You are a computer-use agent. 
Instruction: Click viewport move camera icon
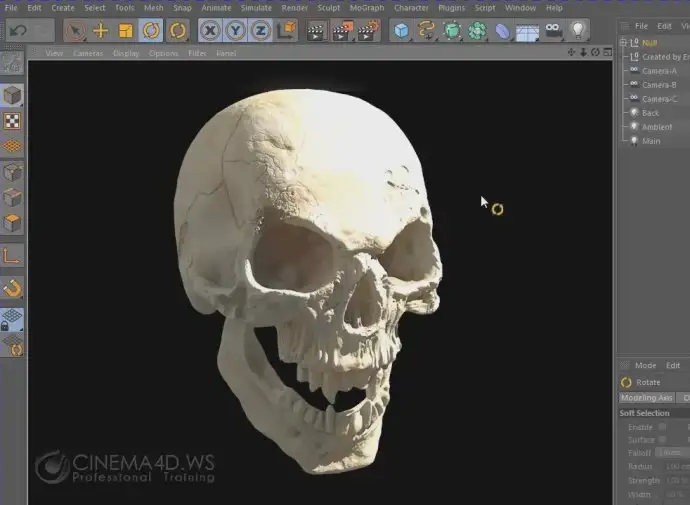coord(571,52)
